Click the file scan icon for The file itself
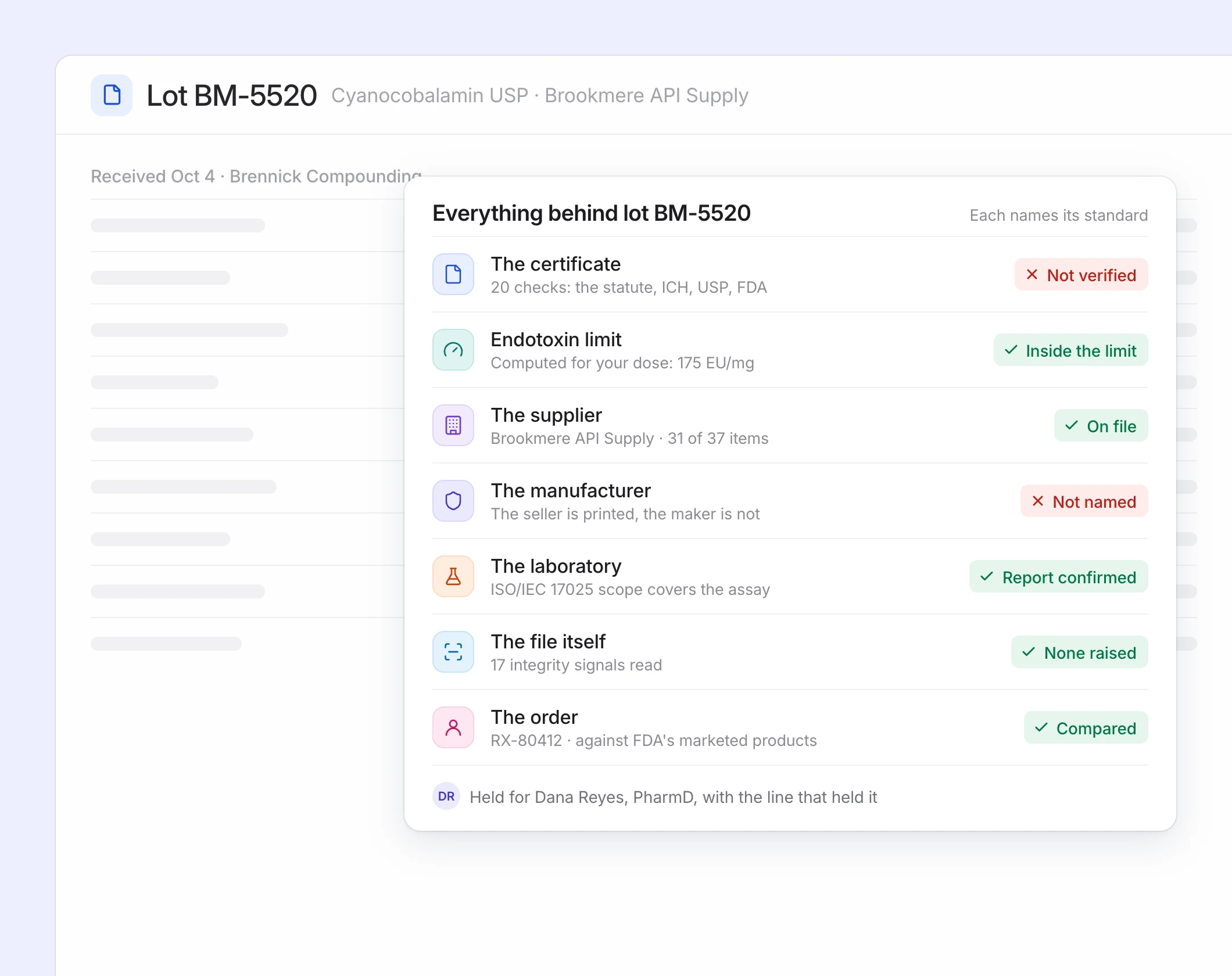The width and height of the screenshot is (1232, 976). [x=453, y=652]
